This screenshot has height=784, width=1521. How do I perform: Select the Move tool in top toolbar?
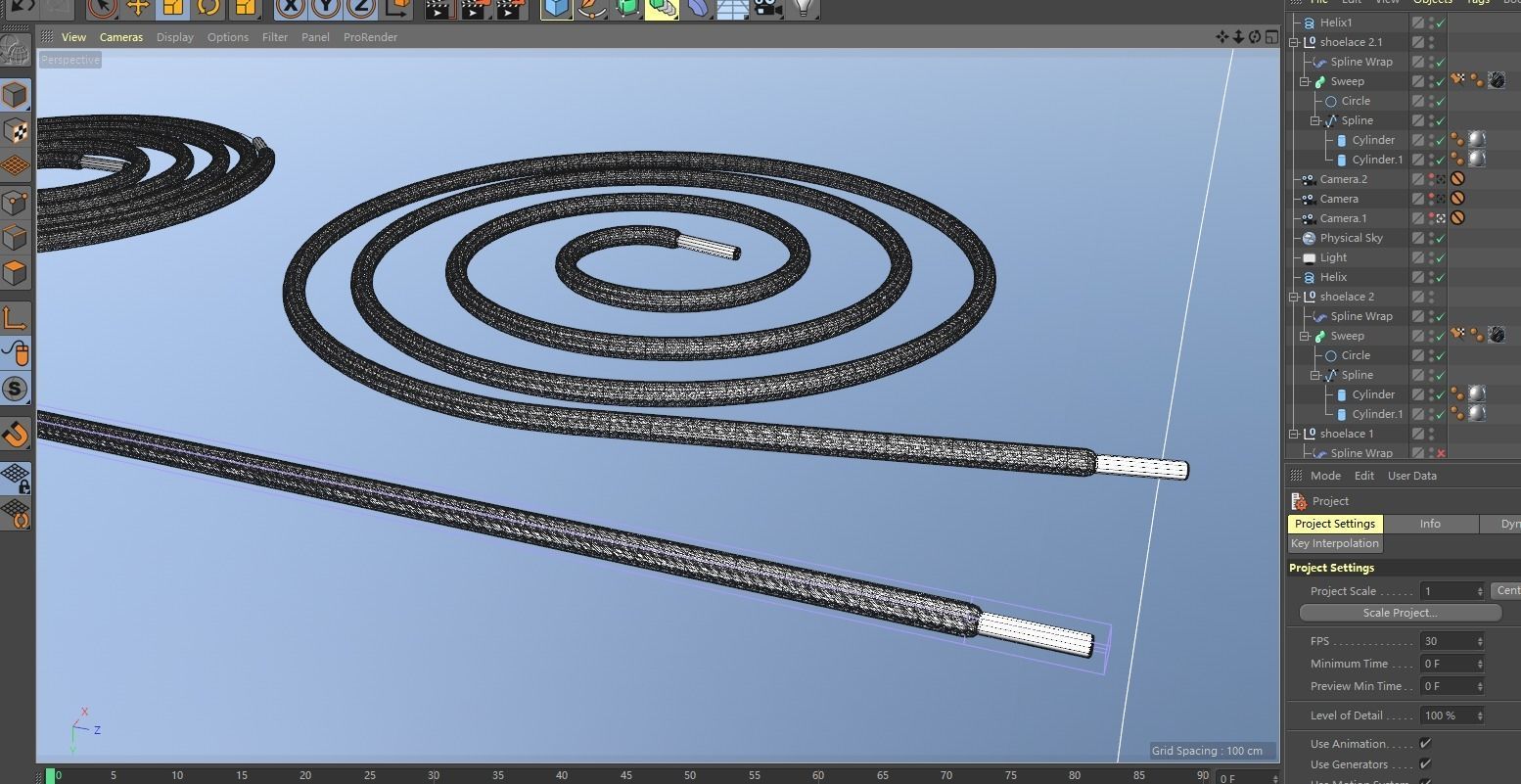point(138,8)
